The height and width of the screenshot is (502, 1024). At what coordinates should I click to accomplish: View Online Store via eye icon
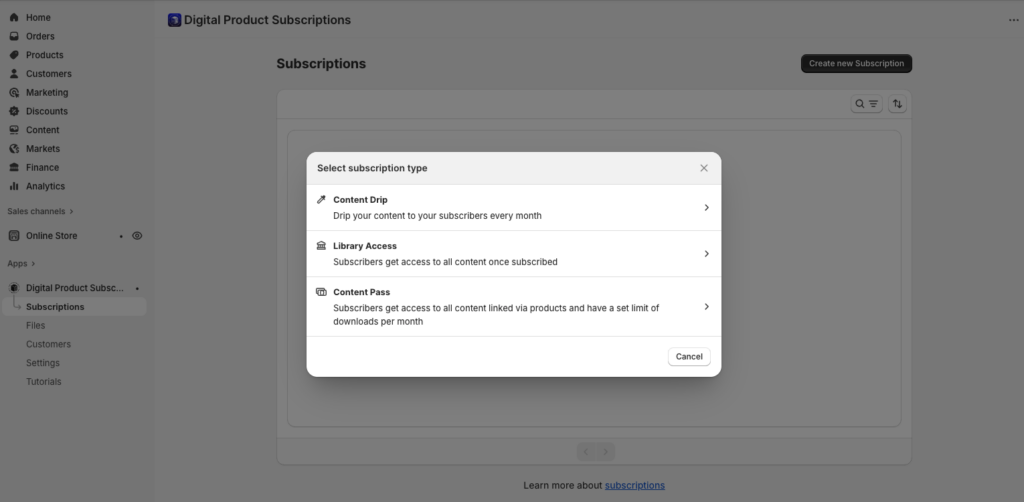tap(137, 236)
